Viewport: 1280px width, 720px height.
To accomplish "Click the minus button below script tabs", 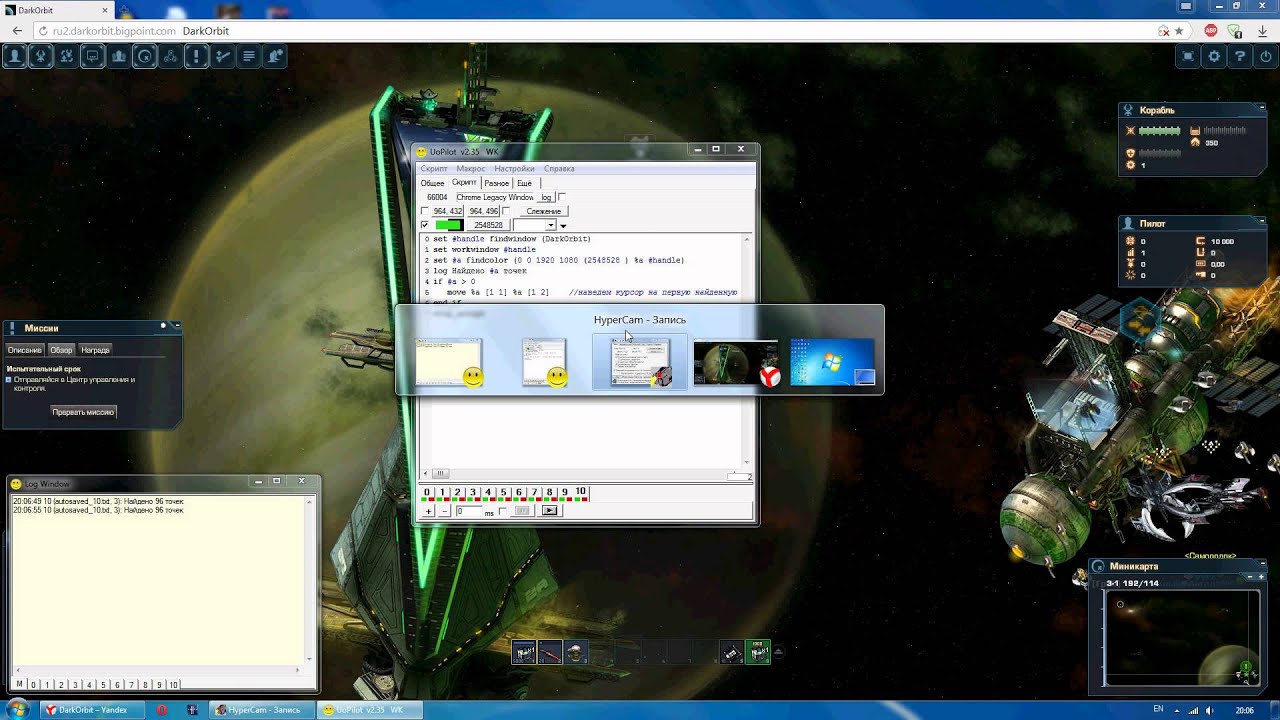I will click(445, 511).
